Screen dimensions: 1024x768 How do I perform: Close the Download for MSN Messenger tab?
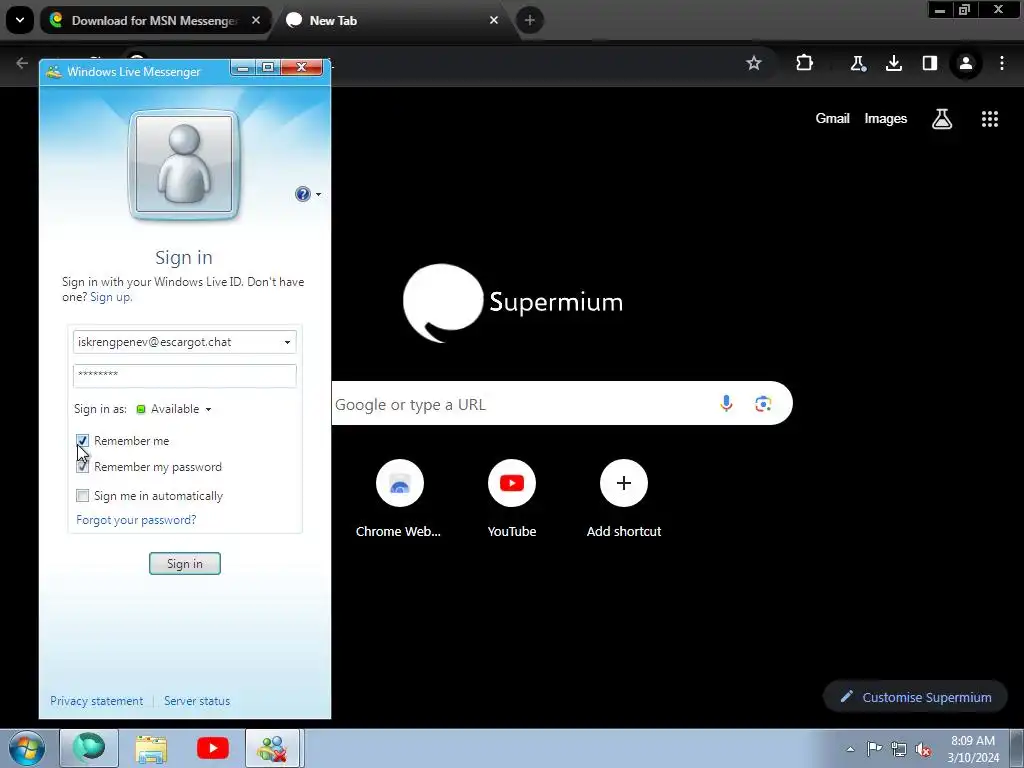click(256, 20)
